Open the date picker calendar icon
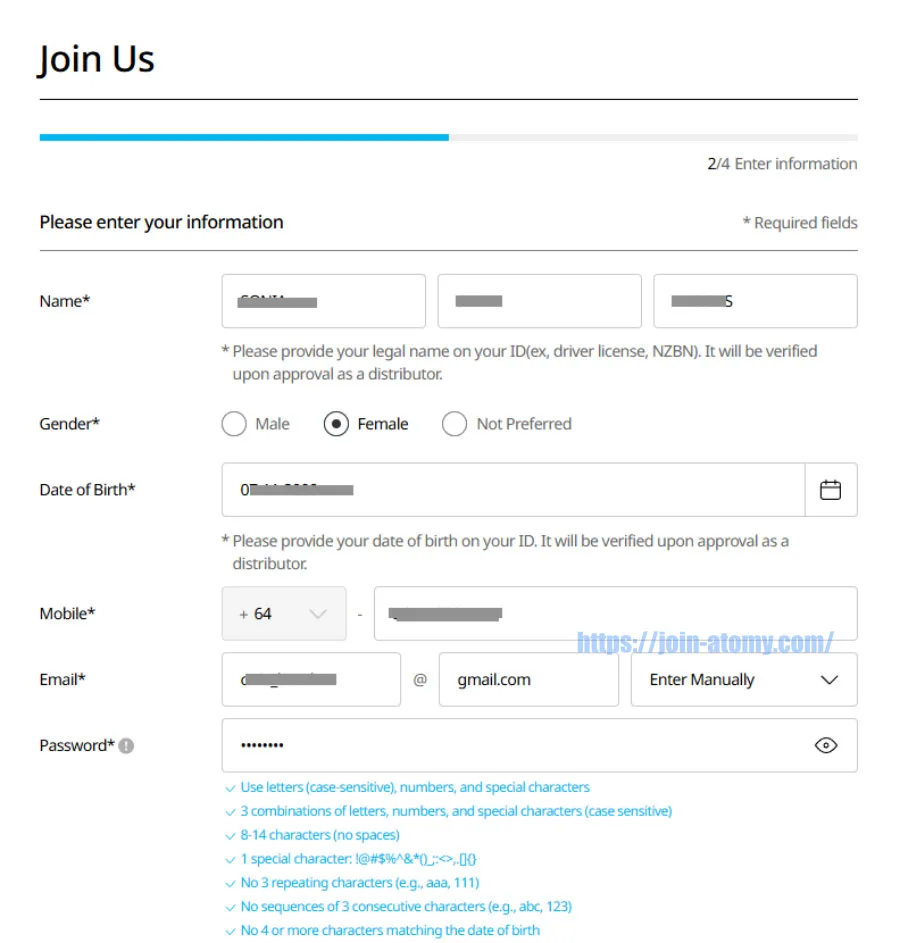Image resolution: width=900 pixels, height=943 pixels. click(x=831, y=489)
